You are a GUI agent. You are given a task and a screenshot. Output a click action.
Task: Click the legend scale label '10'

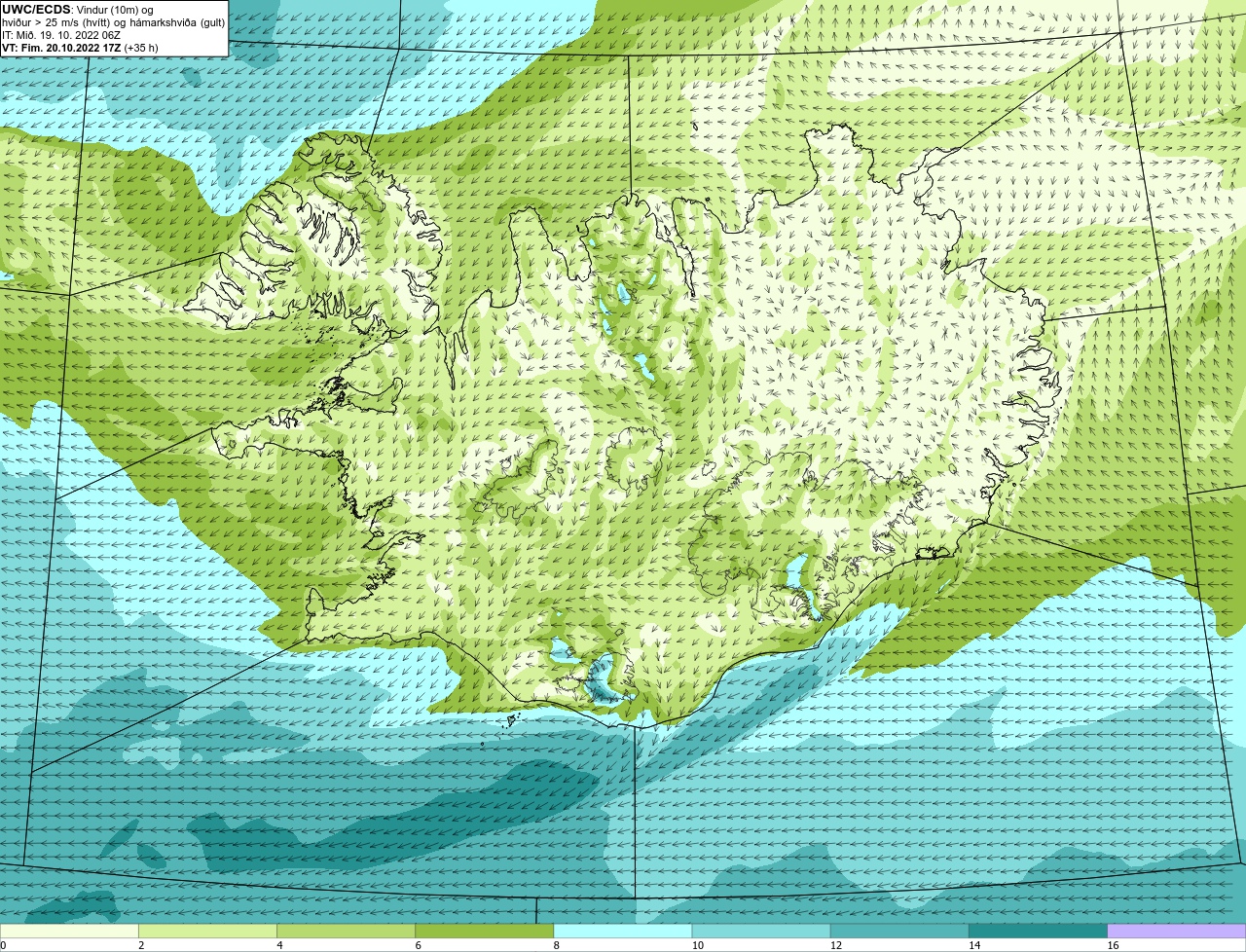pyautogui.click(x=697, y=945)
